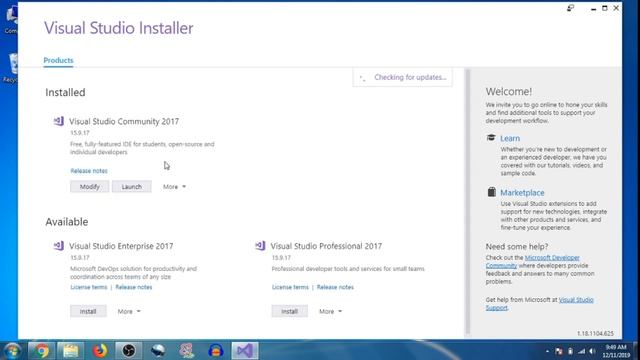Screen dimensions: 640x360
Task: Click the Visual Studio Enterprise 2017 logo icon
Action: tap(59, 246)
